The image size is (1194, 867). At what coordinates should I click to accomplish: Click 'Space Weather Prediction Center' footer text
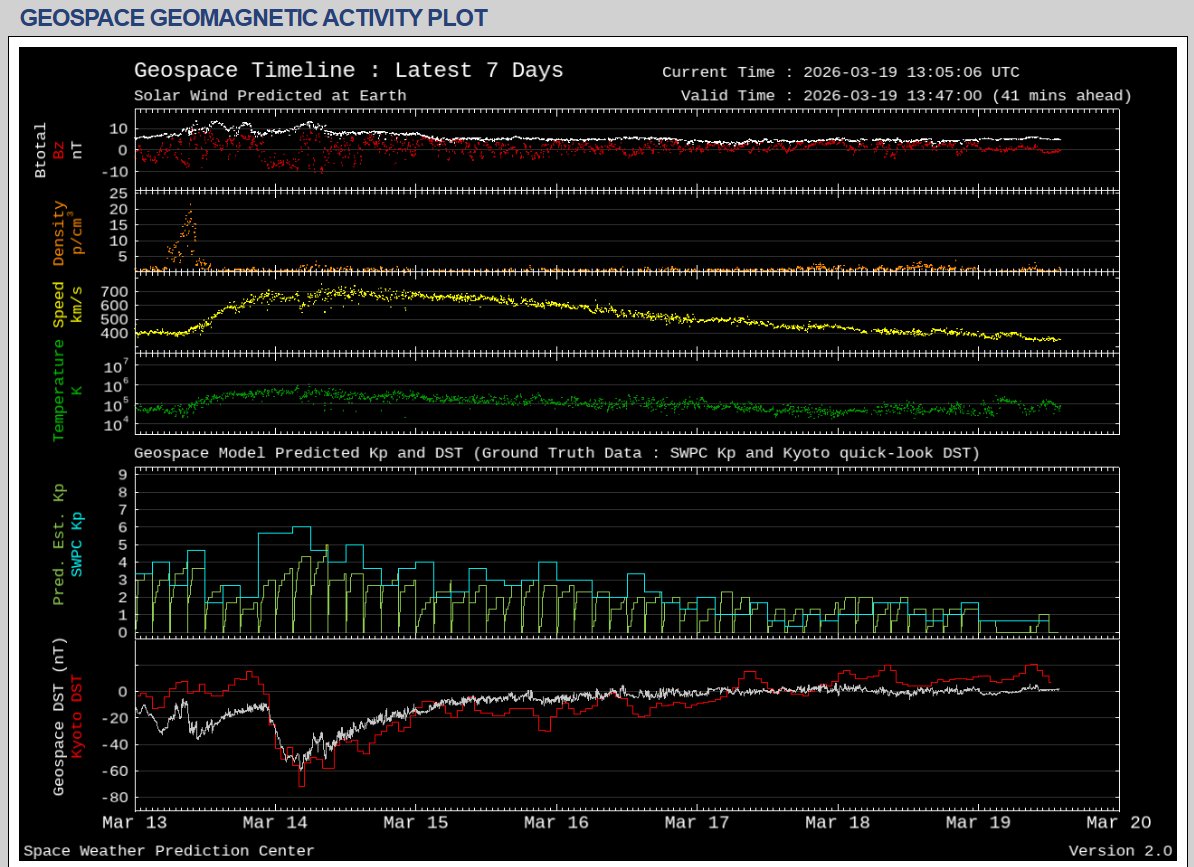169,851
